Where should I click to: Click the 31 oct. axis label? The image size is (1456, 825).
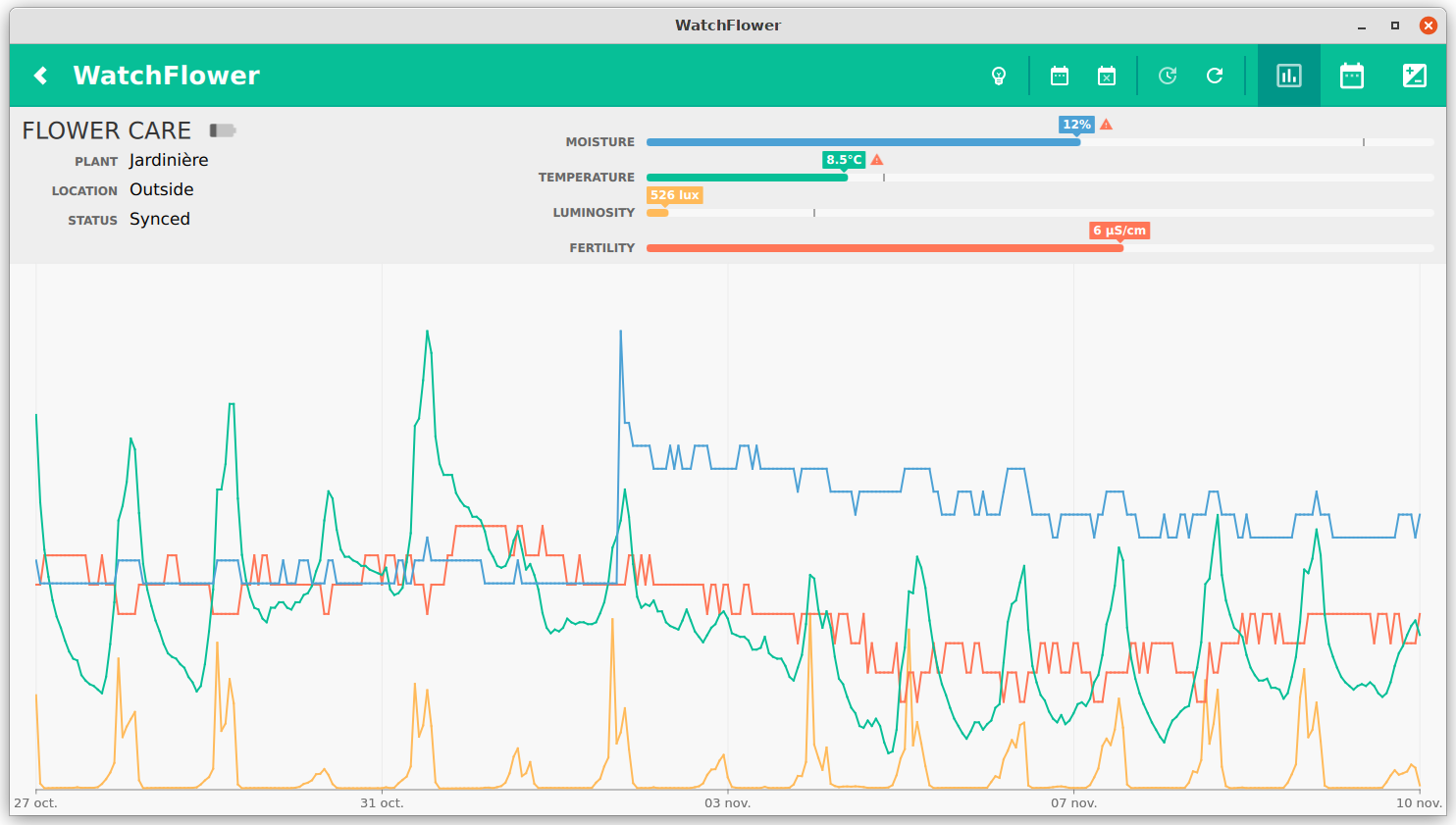382,802
